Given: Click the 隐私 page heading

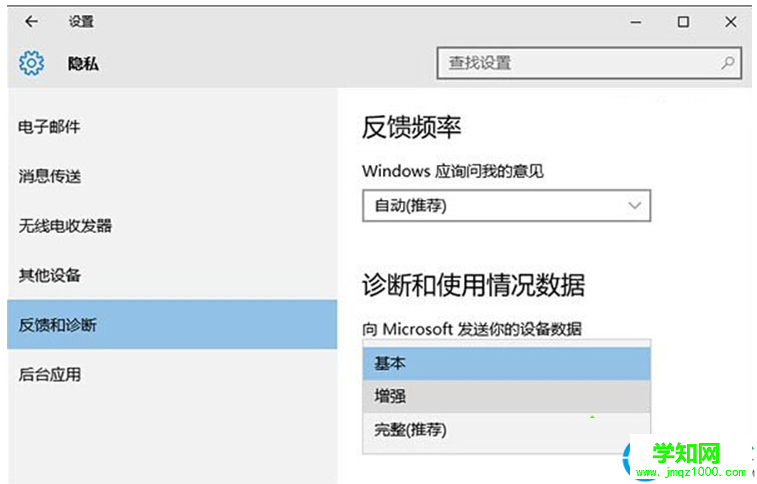Looking at the screenshot, I should 83,64.
